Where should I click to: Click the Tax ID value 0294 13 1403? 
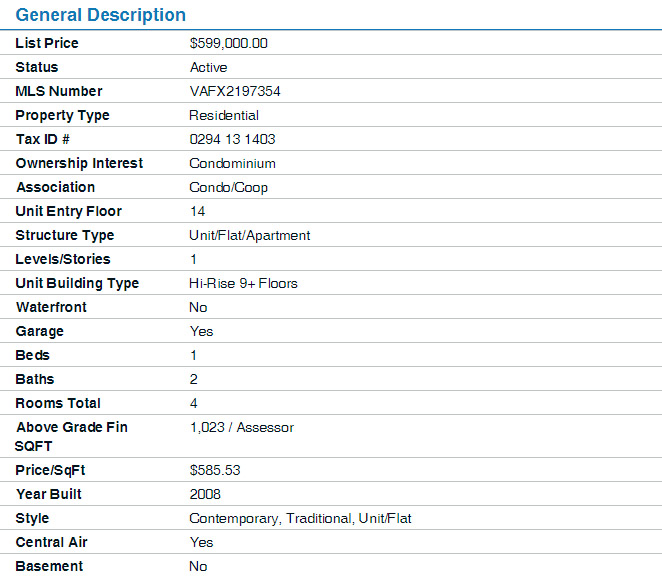232,139
